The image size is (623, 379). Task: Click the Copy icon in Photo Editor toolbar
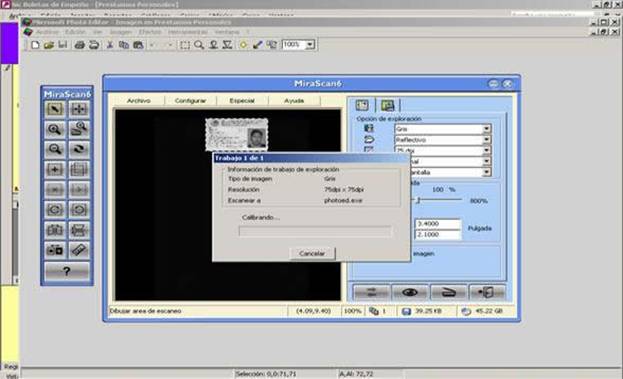[x=124, y=44]
